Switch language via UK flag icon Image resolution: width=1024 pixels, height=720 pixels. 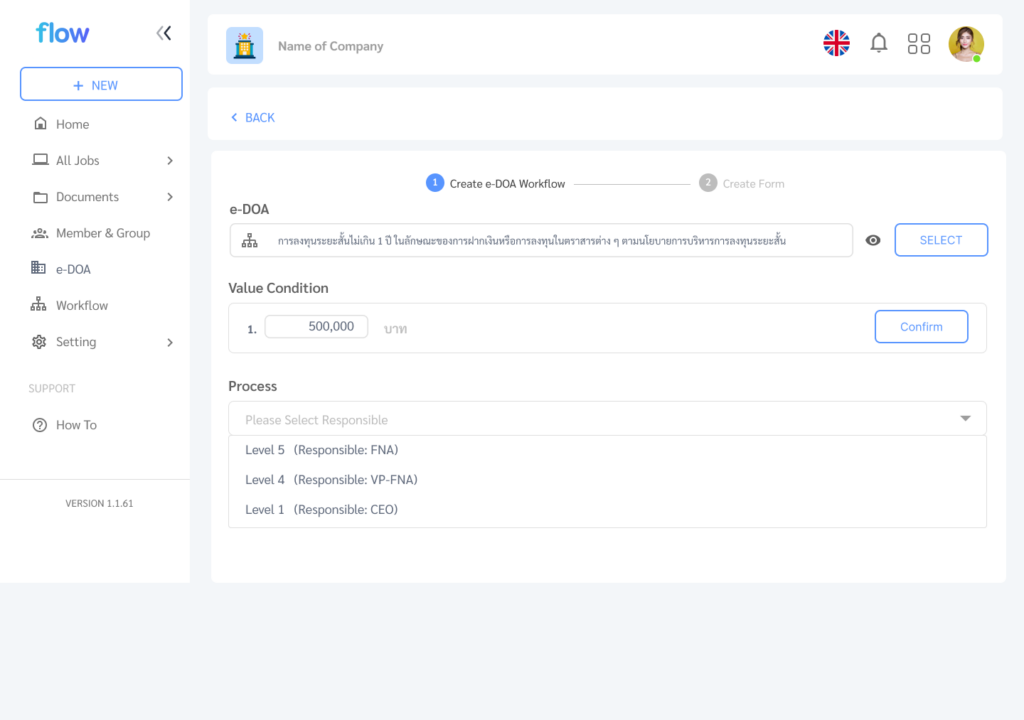point(837,43)
